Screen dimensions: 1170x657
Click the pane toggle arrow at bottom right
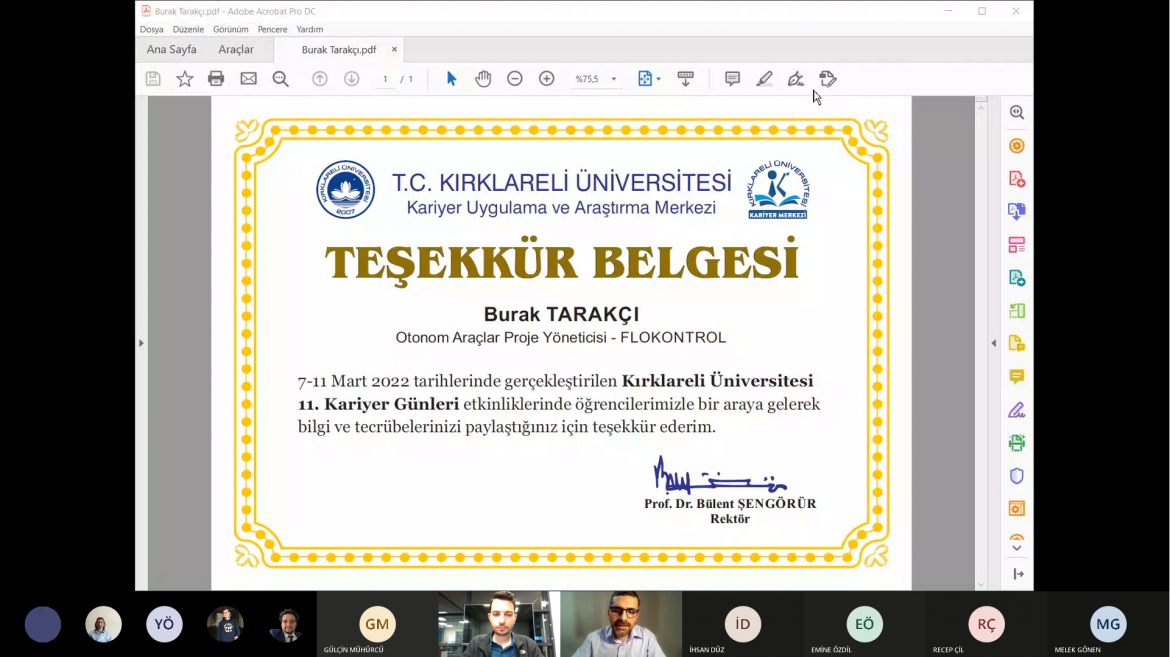tap(1019, 573)
